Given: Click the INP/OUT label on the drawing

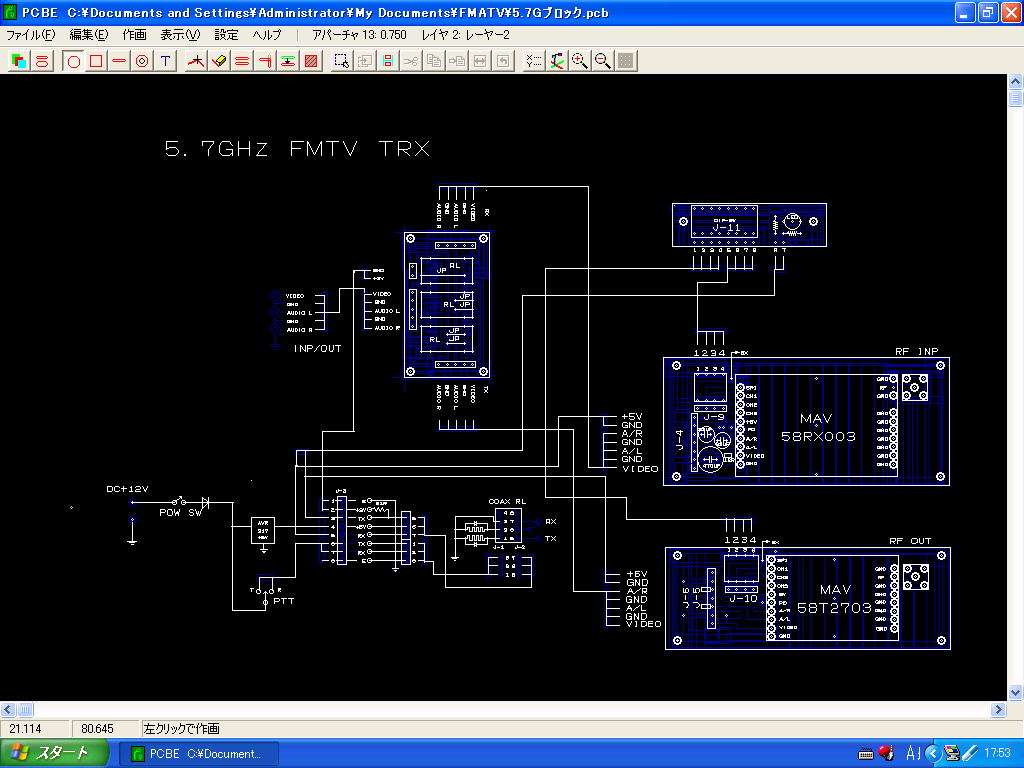Looking at the screenshot, I should (317, 349).
